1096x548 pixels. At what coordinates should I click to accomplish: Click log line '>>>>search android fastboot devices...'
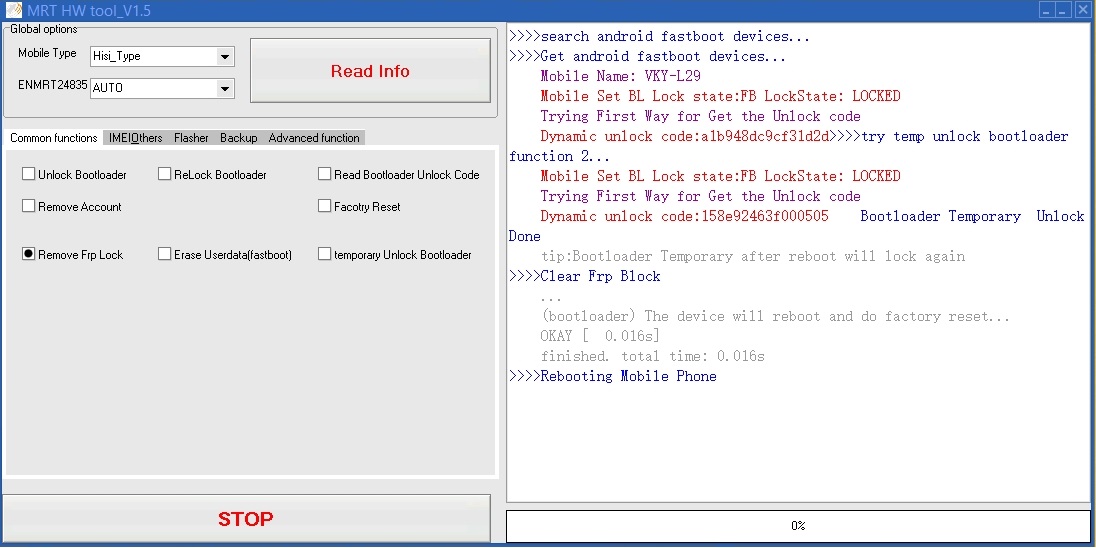(659, 36)
